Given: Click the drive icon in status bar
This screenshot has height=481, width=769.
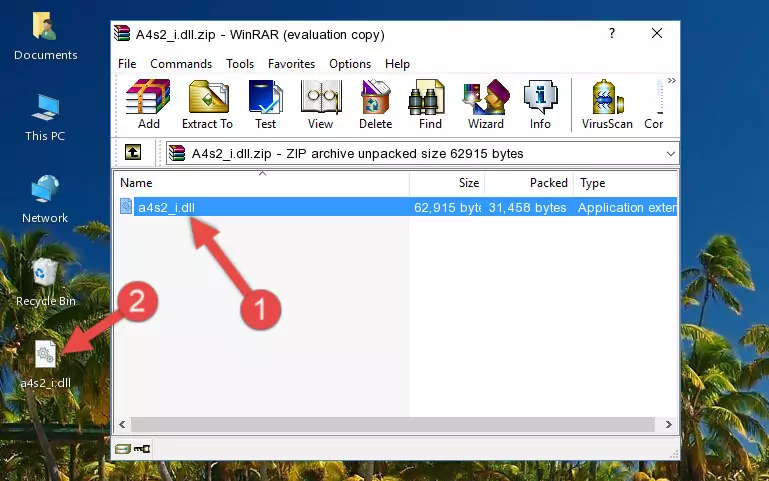Looking at the screenshot, I should [123, 449].
